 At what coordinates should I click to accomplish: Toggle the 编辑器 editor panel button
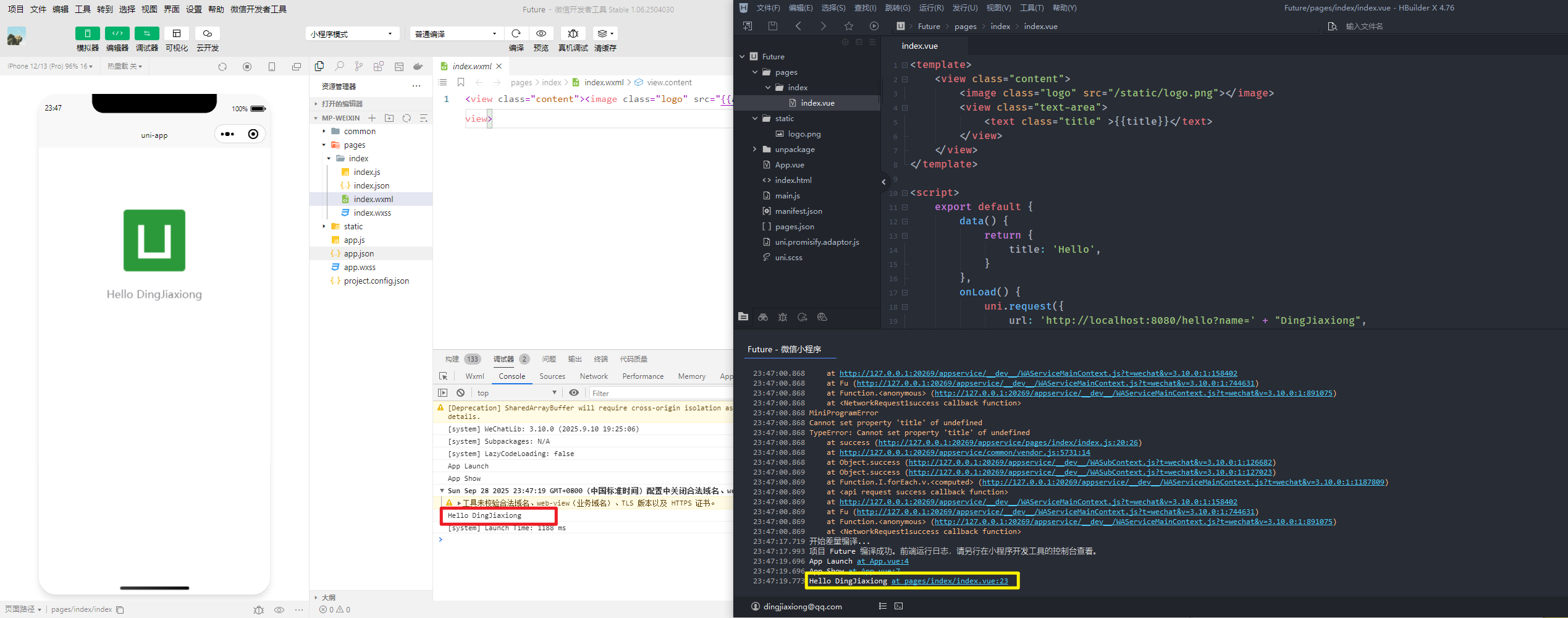tap(117, 33)
